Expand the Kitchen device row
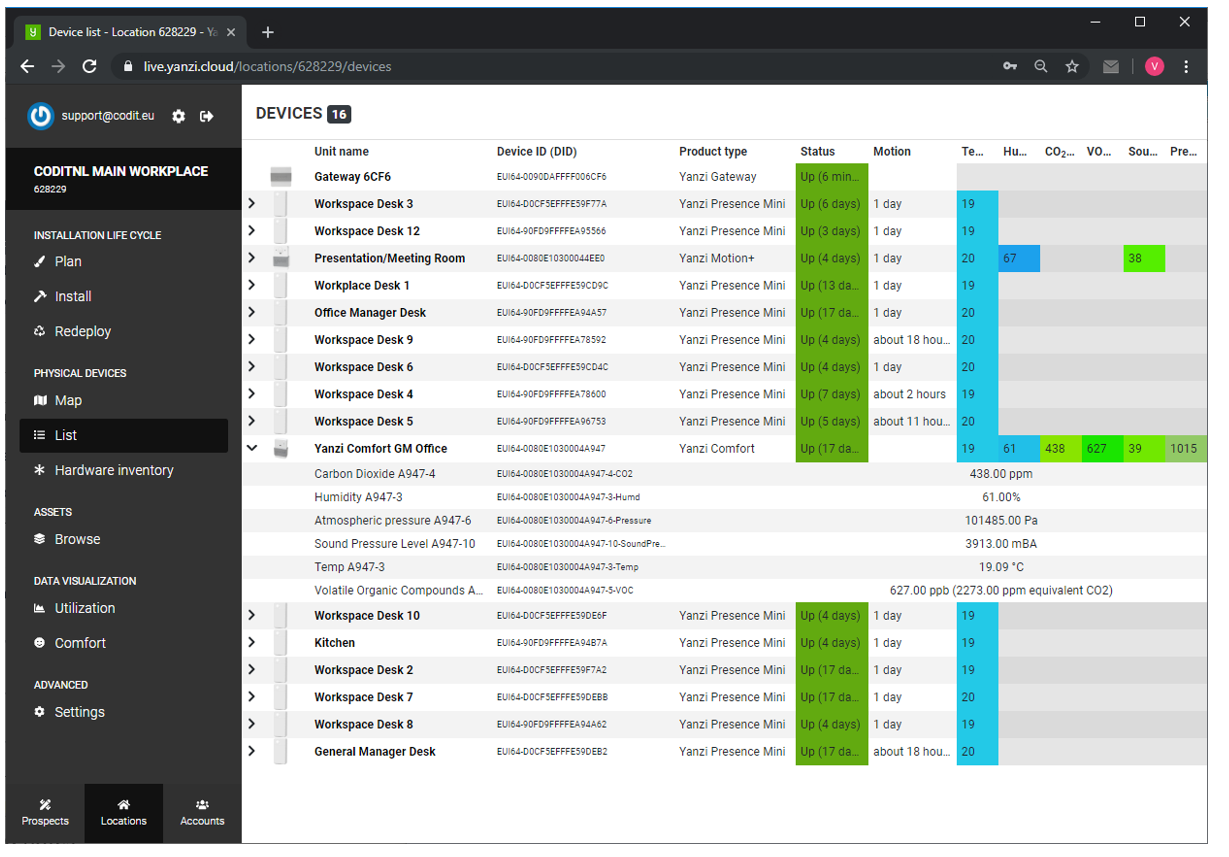Image resolution: width=1229 pixels, height=857 pixels. pos(251,643)
